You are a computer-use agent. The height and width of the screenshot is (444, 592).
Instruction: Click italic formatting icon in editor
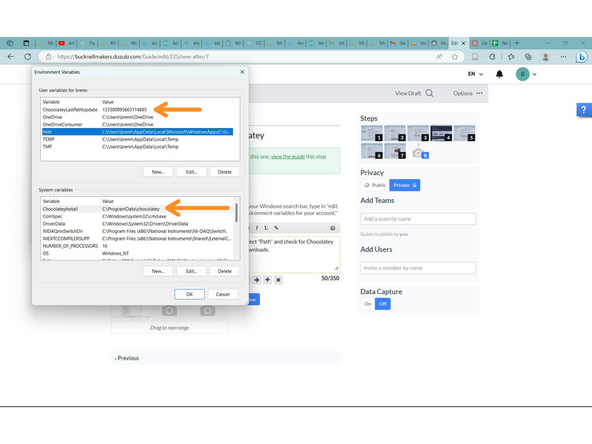pos(257,228)
